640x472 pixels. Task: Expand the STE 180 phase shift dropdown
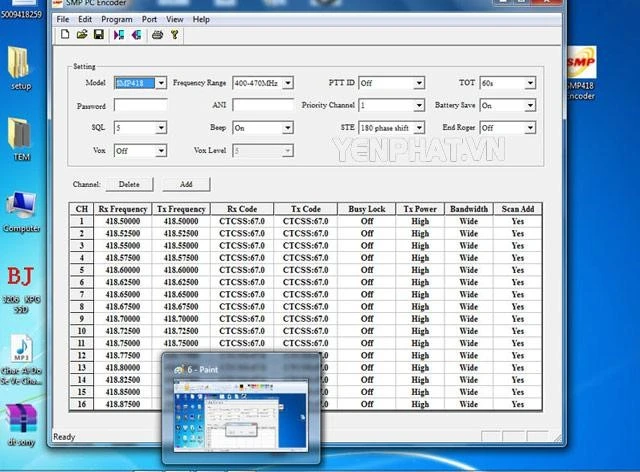[x=419, y=128]
